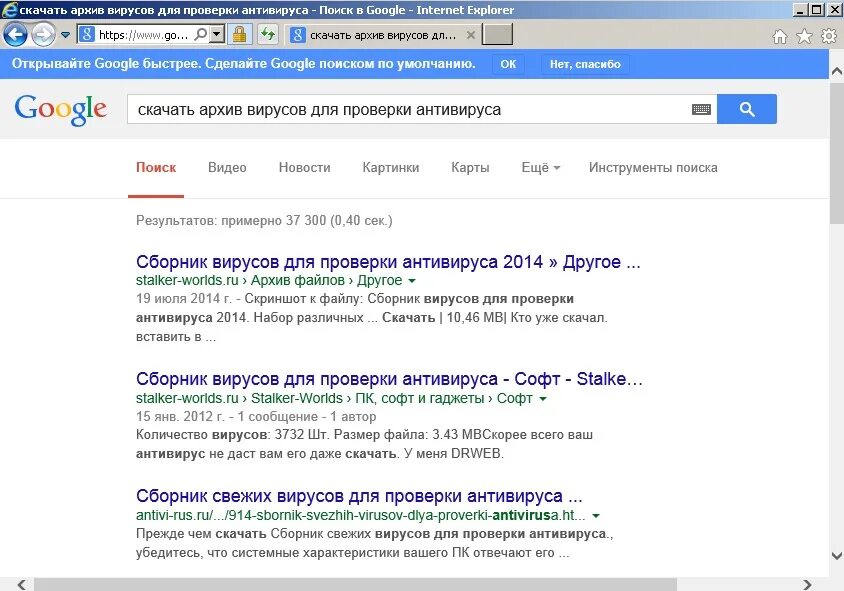844x591 pixels.
Task: Switch to the Новости tab
Action: point(305,167)
